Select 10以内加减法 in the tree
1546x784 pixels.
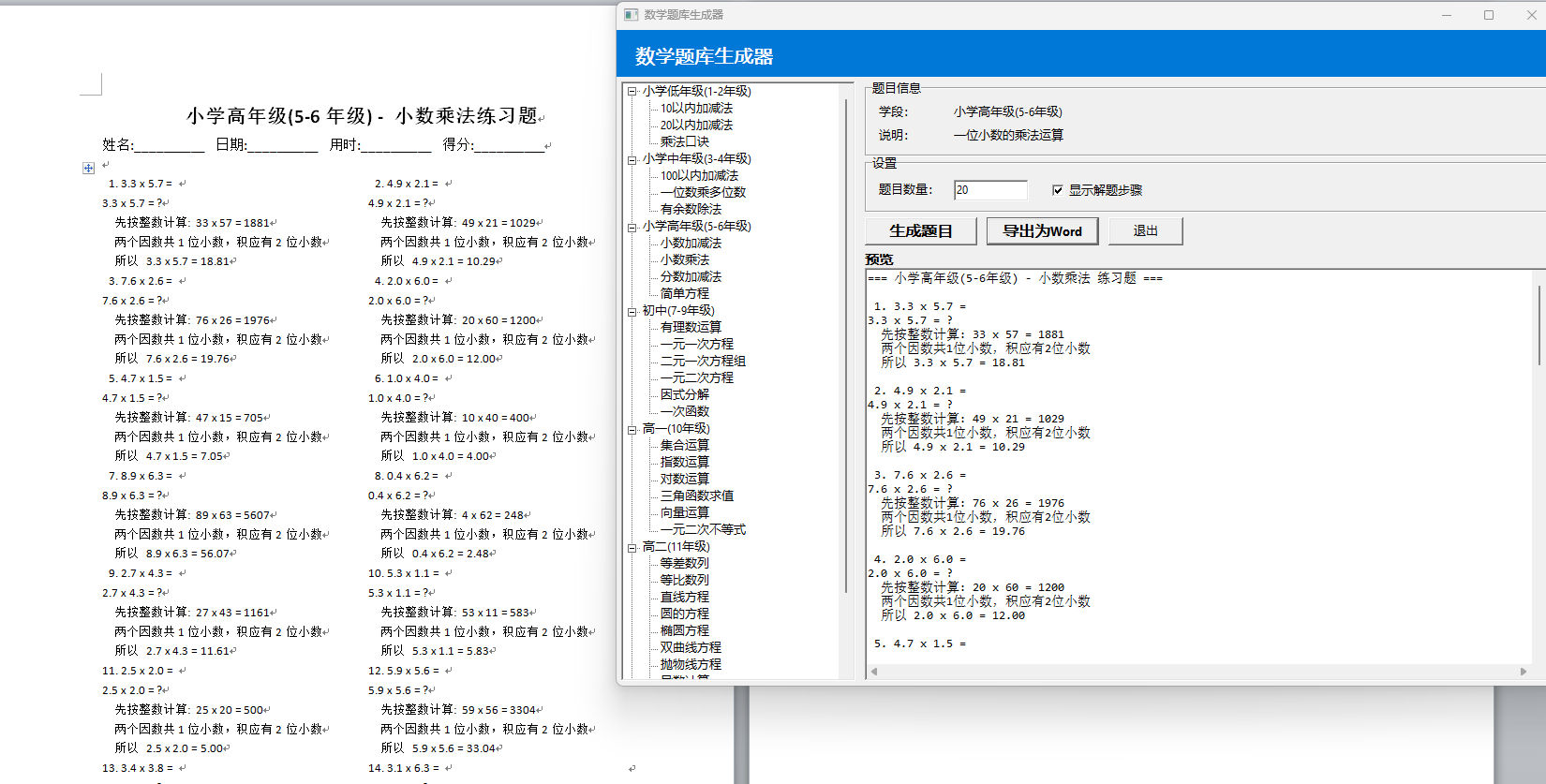tap(696, 109)
